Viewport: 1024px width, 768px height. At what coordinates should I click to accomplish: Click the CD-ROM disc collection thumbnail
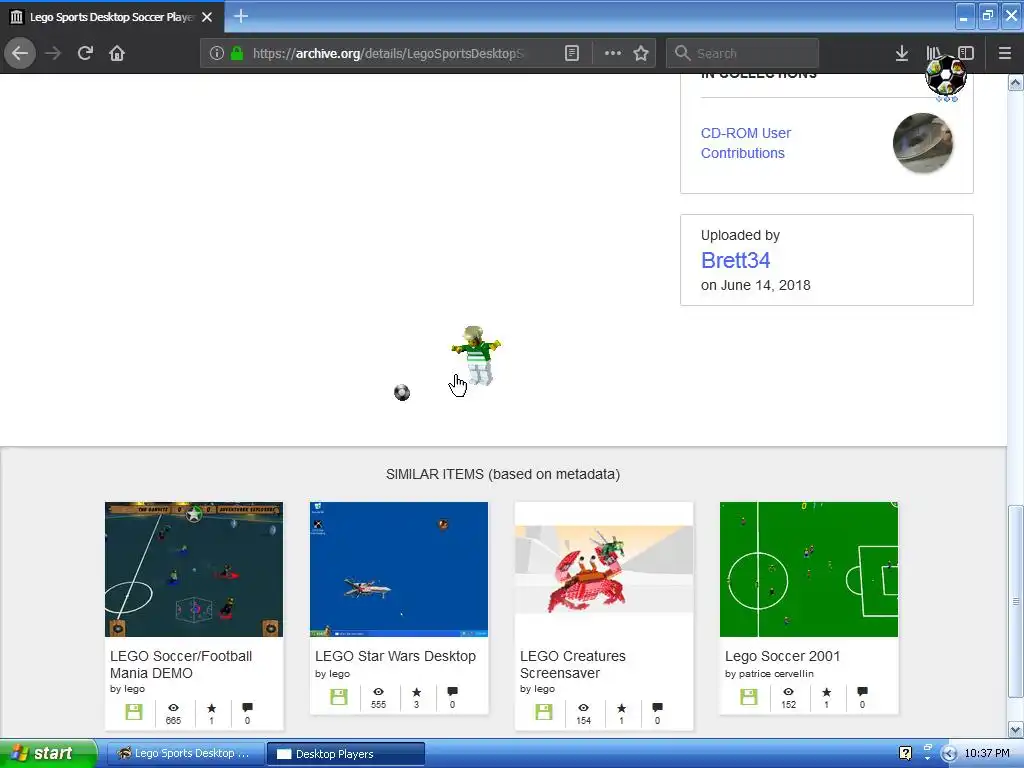(x=922, y=143)
